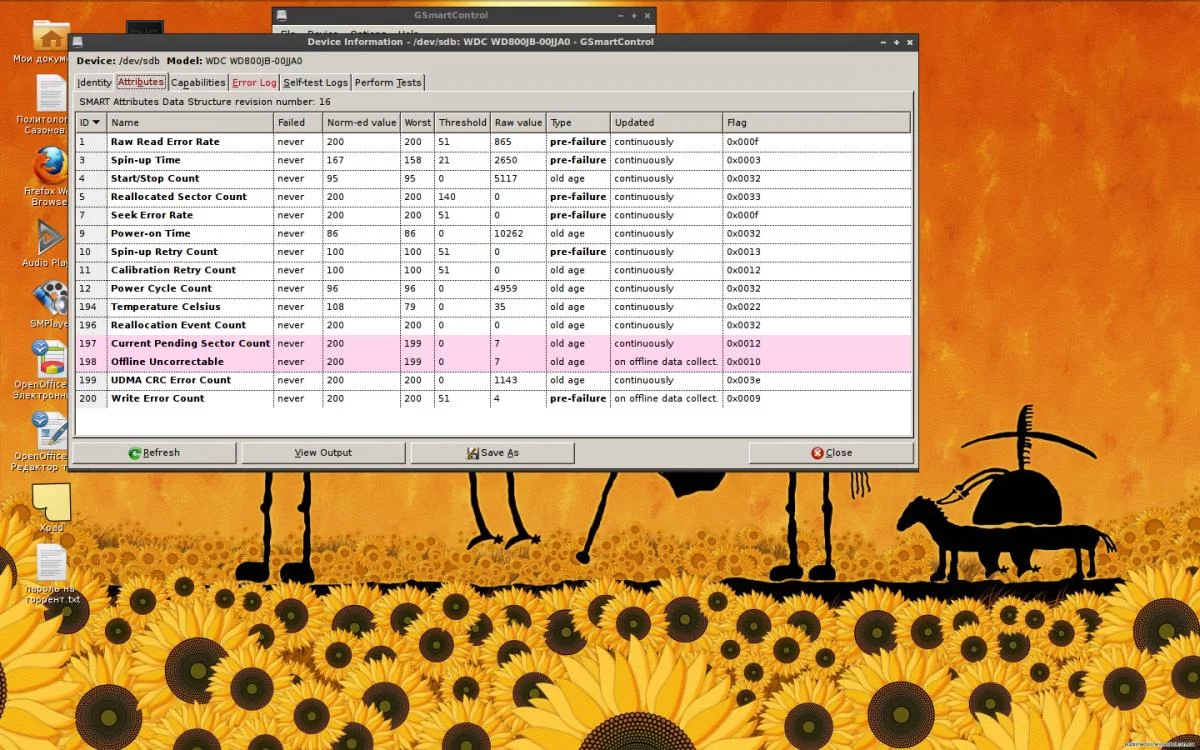The height and width of the screenshot is (750, 1200).
Task: Sort by the Type column header
Action: (x=578, y=123)
